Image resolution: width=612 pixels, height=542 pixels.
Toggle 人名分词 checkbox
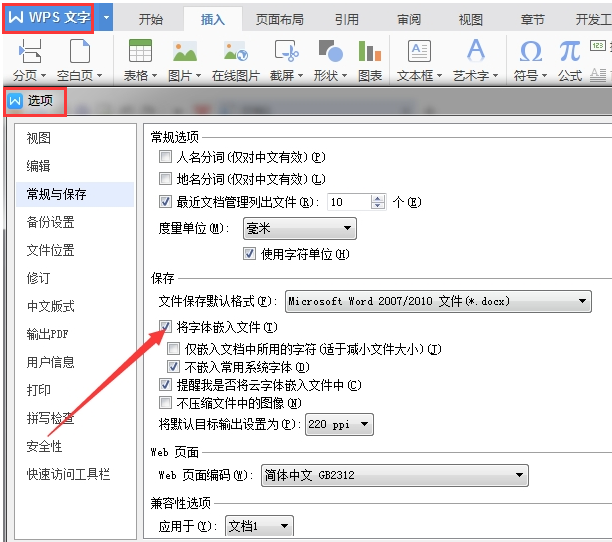coord(165,157)
